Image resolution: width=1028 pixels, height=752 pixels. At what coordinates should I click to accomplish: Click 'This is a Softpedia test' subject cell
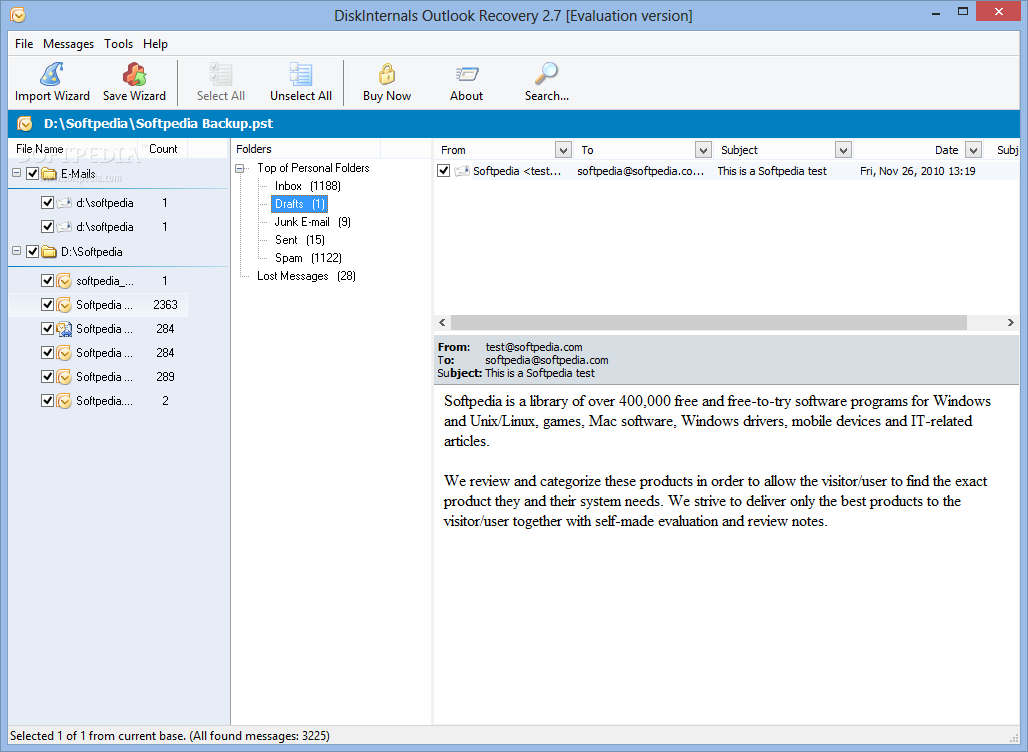772,171
